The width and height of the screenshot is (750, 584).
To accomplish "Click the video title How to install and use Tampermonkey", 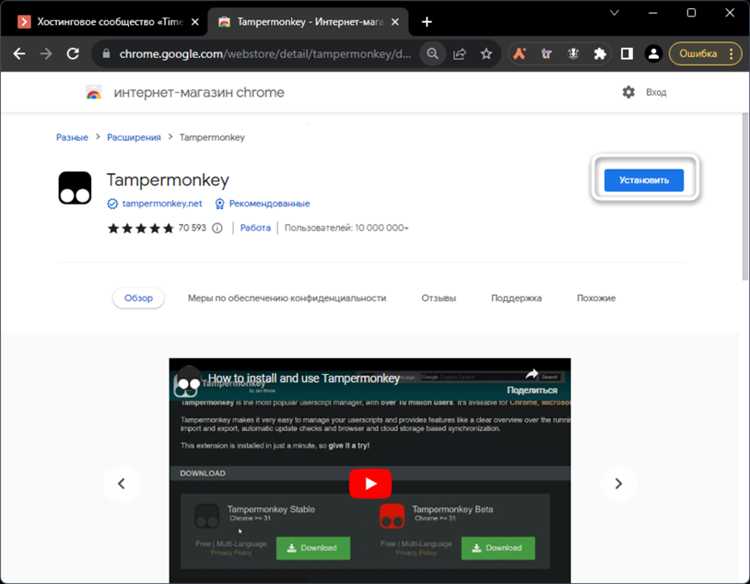I will pos(304,378).
